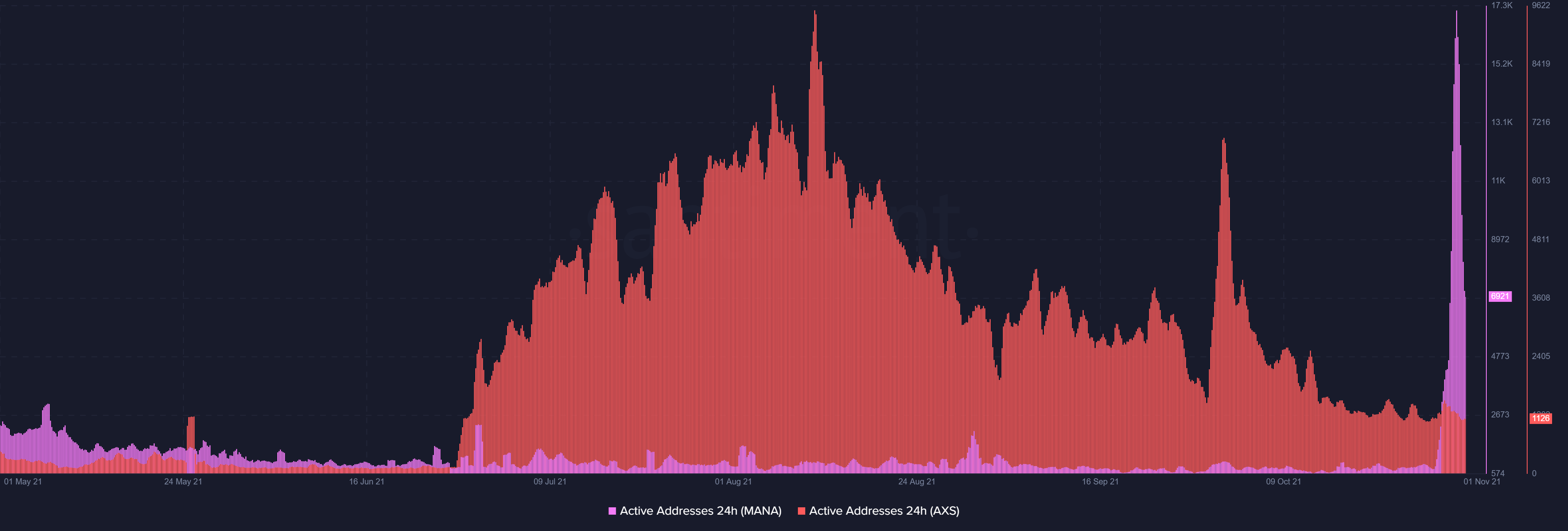Toggle the Active Addresses 24h (AXS) legend
The image size is (1568, 531).
878,511
